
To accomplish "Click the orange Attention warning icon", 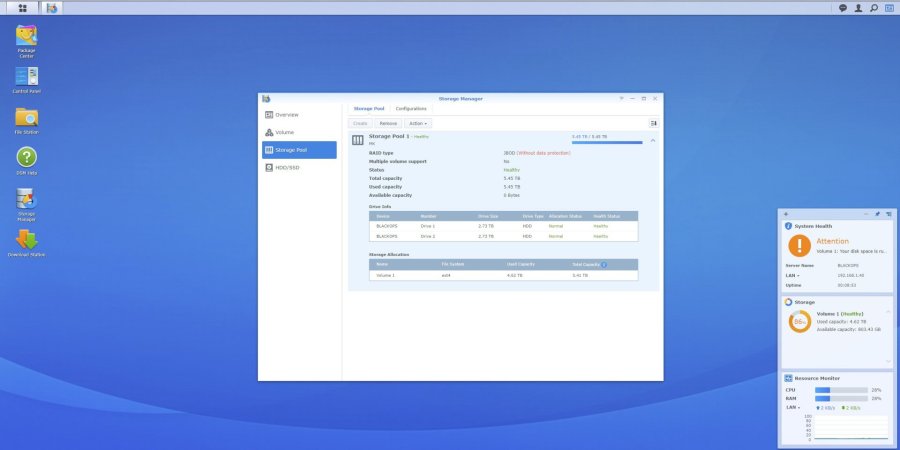I will [x=800, y=246].
